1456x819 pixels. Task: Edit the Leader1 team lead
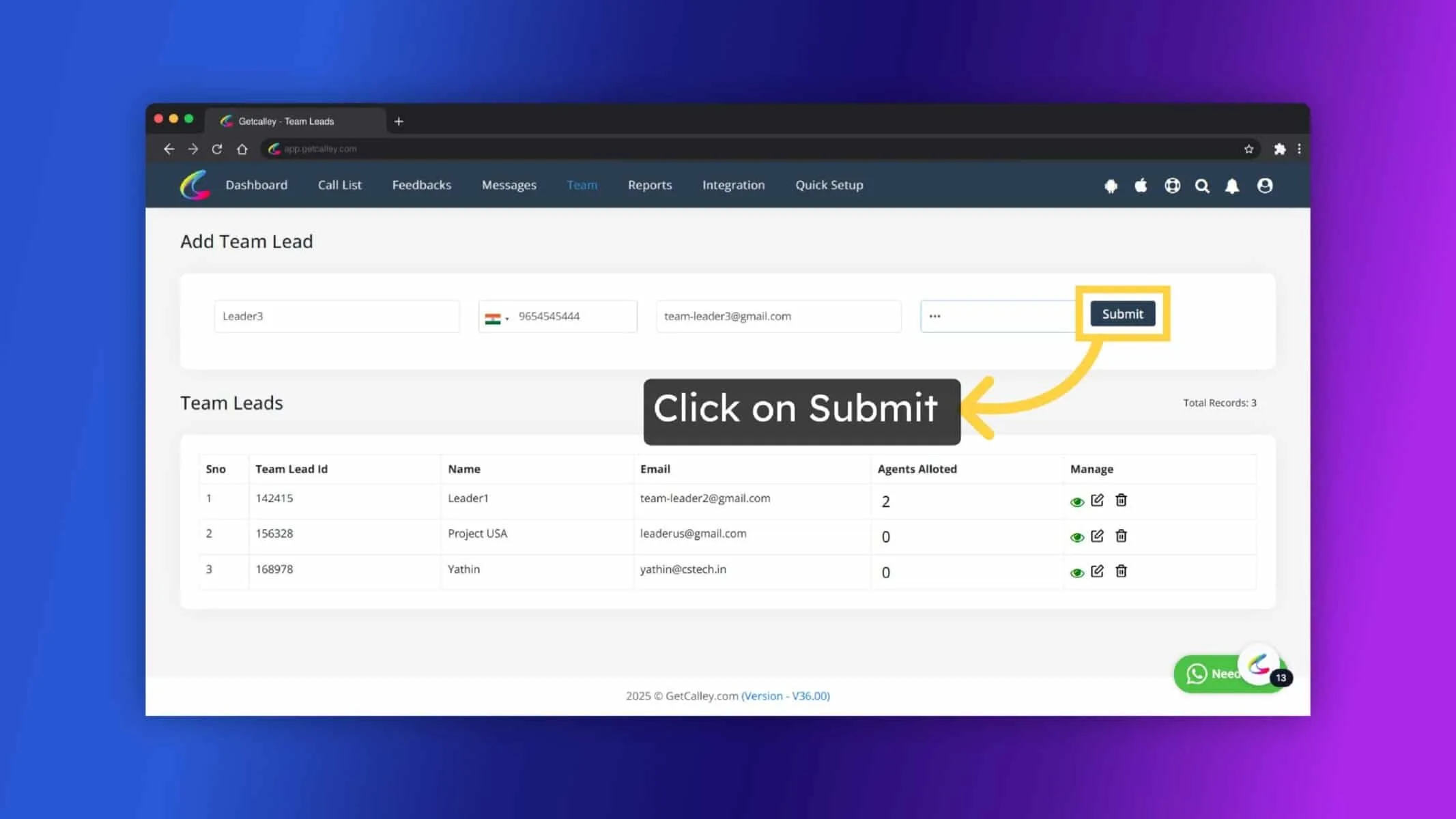[1097, 500]
